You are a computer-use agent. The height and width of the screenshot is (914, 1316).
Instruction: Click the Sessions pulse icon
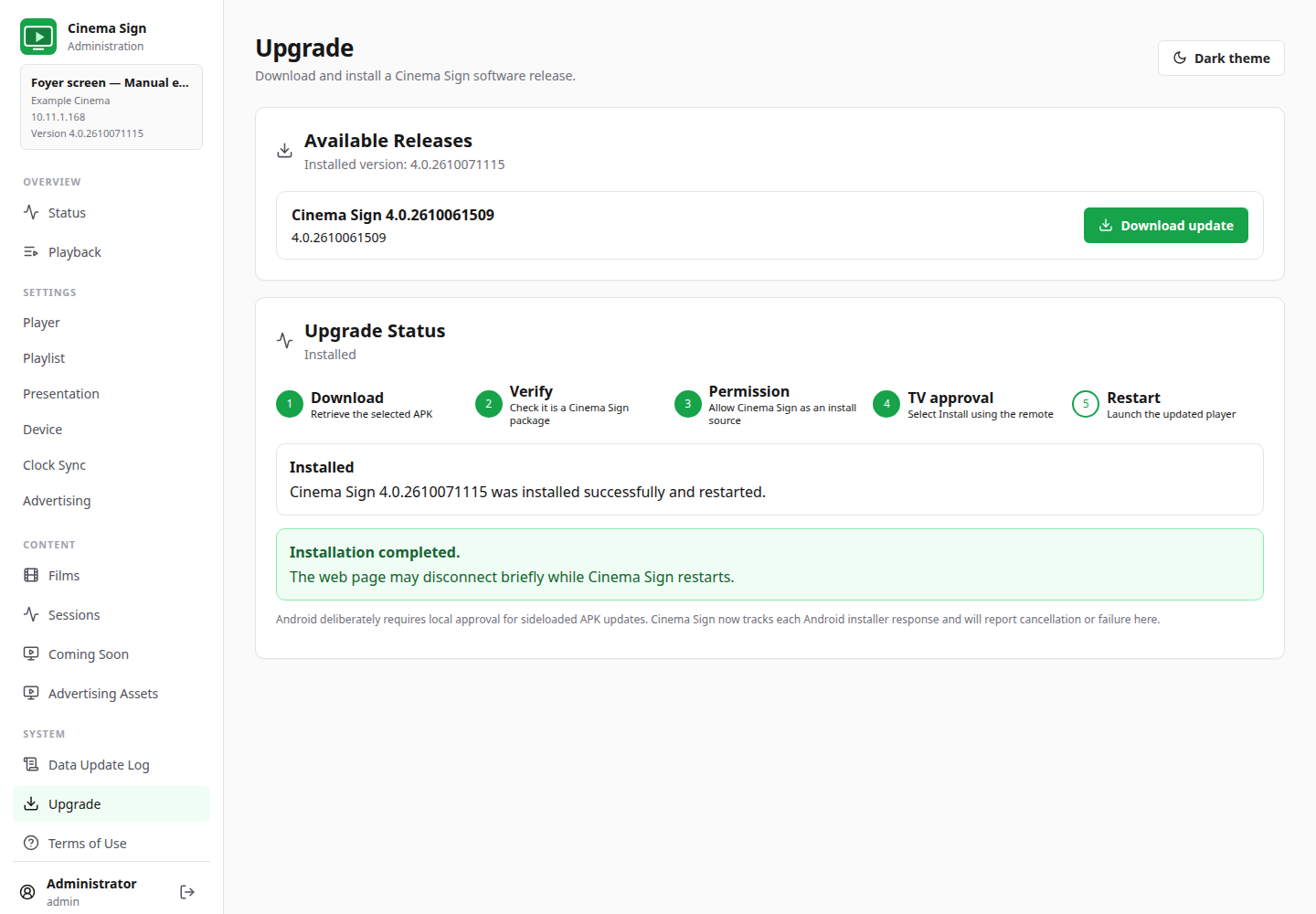coord(31,614)
